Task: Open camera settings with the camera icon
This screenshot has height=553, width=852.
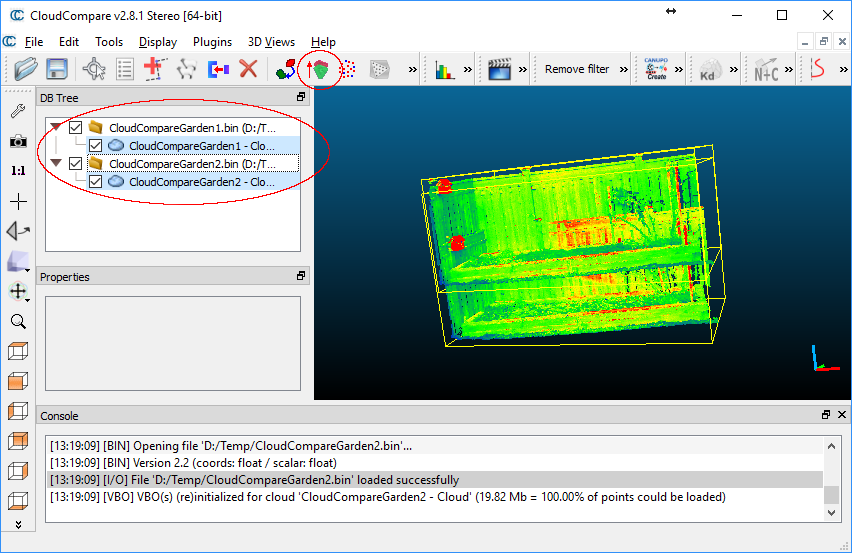Action: (18, 141)
